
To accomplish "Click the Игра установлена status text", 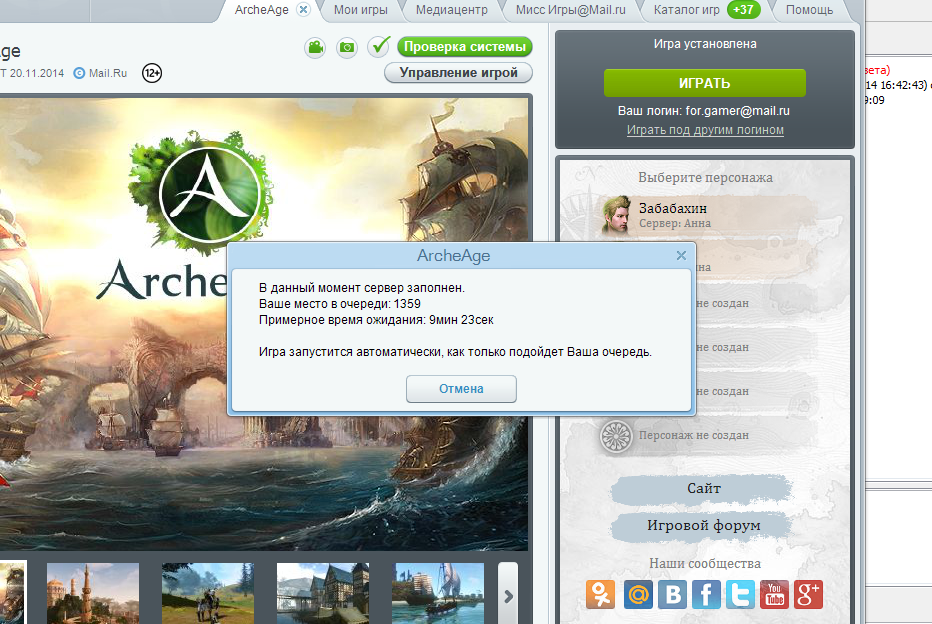I will click(x=705, y=44).
